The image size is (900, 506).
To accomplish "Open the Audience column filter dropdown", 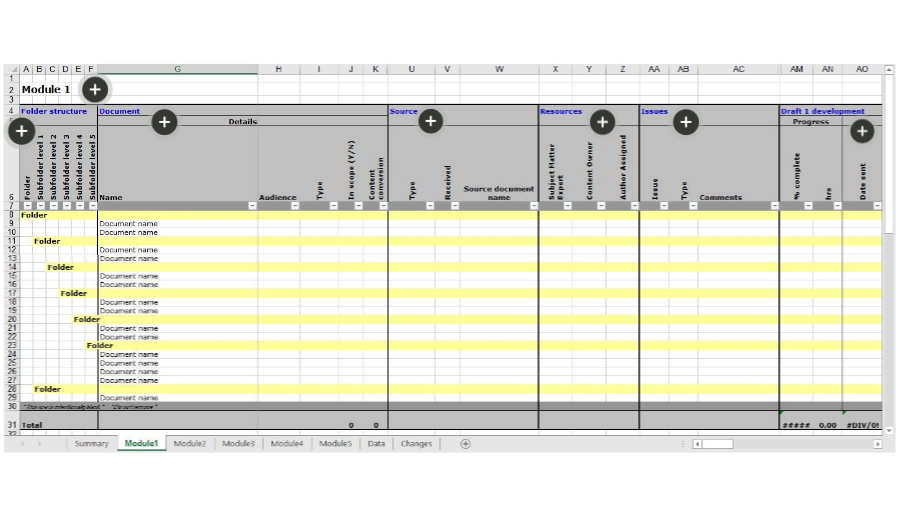I will tap(294, 206).
